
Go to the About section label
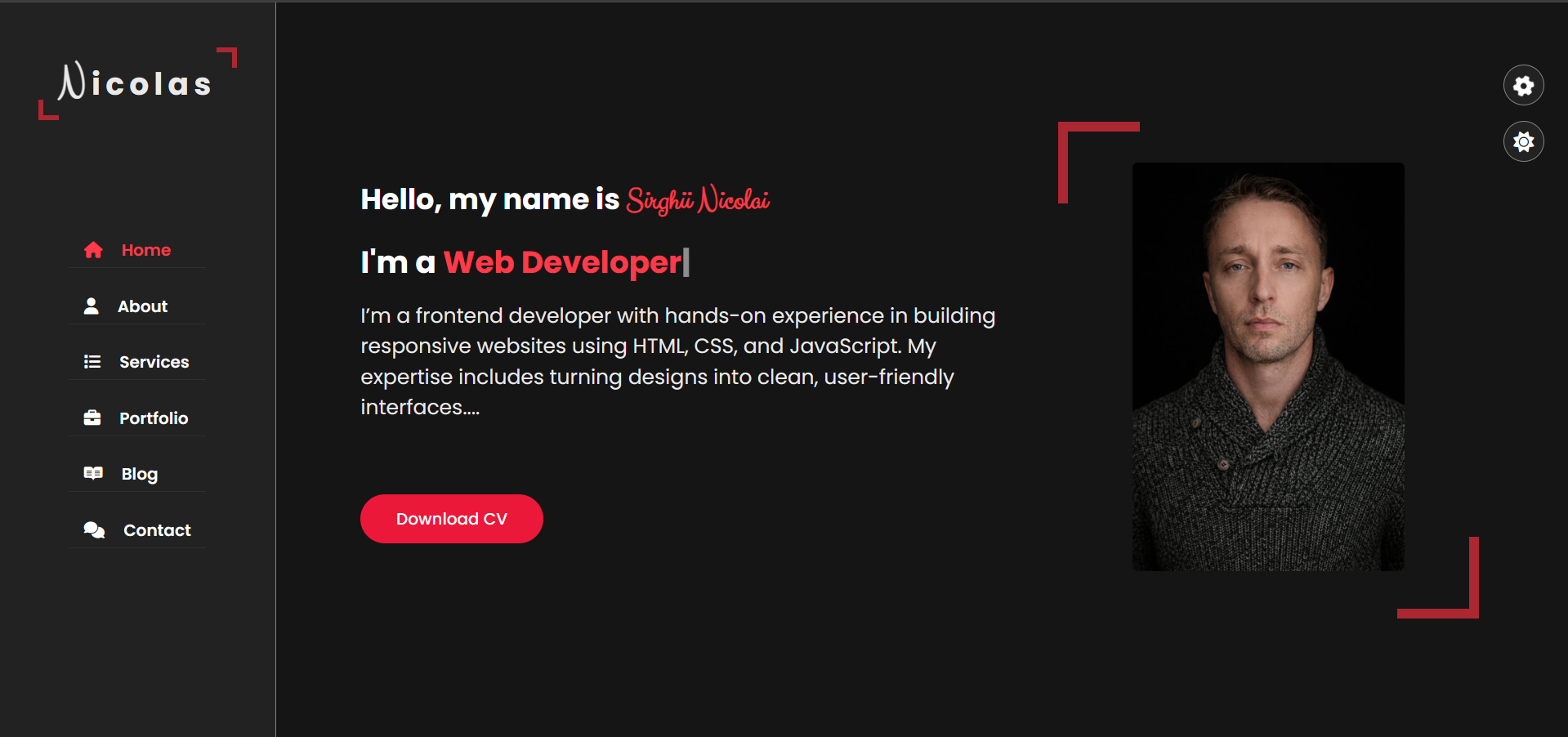point(142,306)
